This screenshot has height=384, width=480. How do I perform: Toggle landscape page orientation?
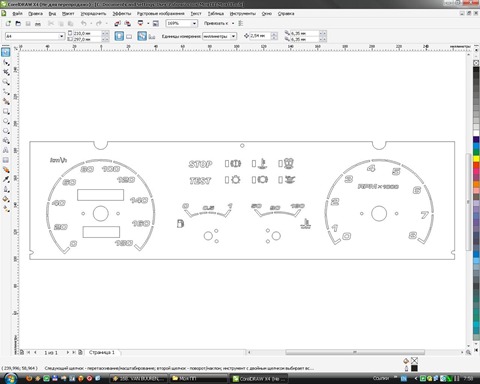click(x=129, y=36)
